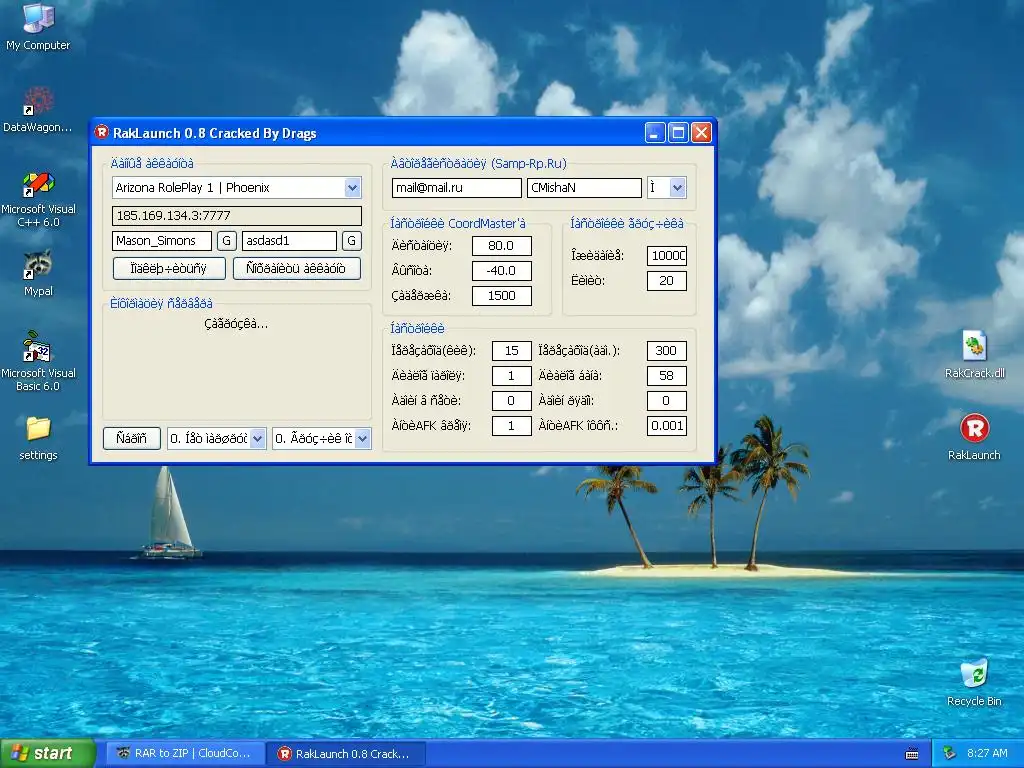Click the CoordMaster field containing 80.0

pyautogui.click(x=502, y=246)
